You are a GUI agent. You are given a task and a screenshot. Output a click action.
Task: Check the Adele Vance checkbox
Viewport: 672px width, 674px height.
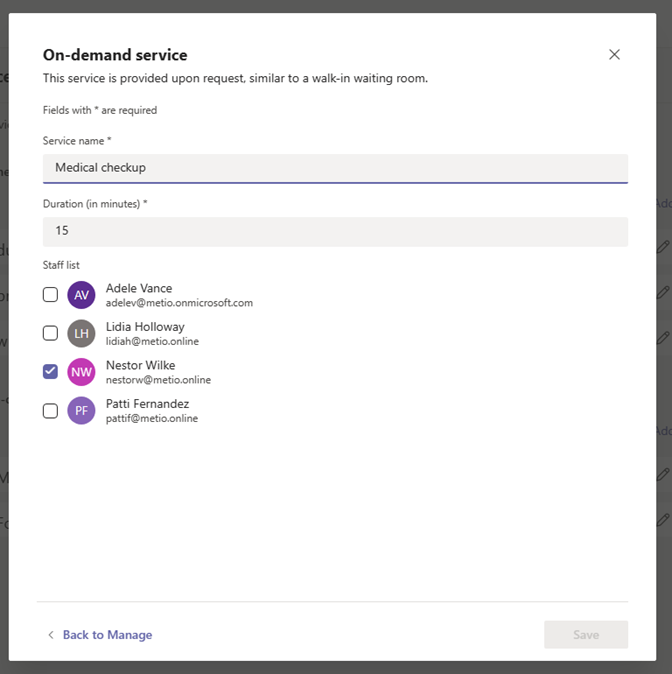coord(50,295)
